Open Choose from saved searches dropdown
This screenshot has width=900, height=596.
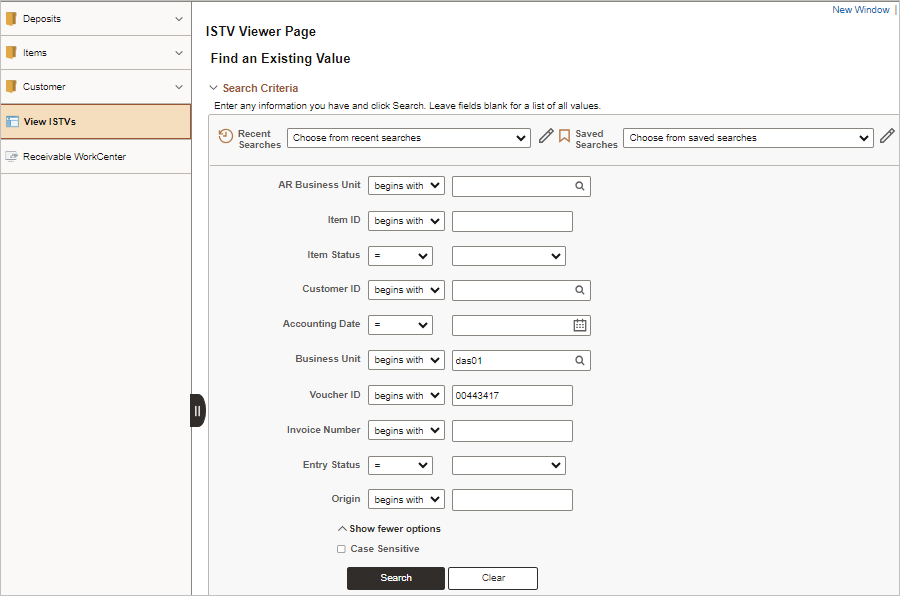tap(748, 138)
